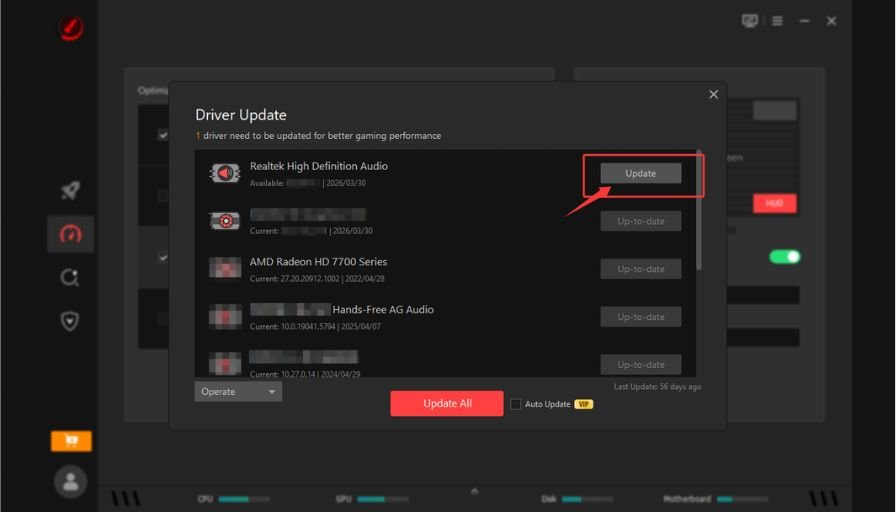Select the Realtek High Definition Audio text
Viewport: 896px width, 512px height.
pyautogui.click(x=319, y=166)
